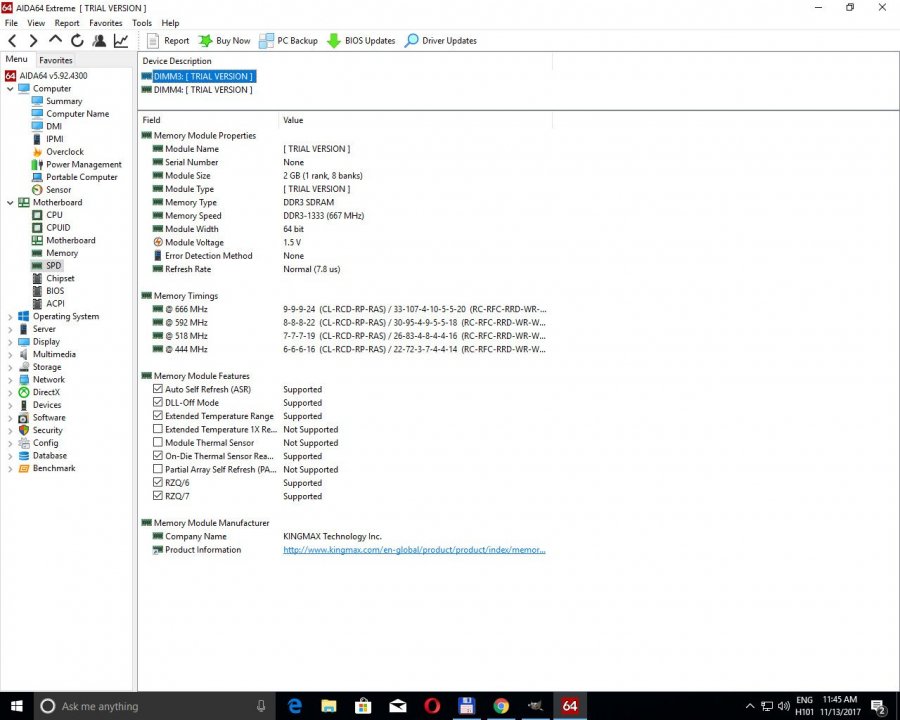The image size is (900, 720).
Task: Toggle On-Die Thermal Sensor Readout checkbox
Action: (x=158, y=455)
